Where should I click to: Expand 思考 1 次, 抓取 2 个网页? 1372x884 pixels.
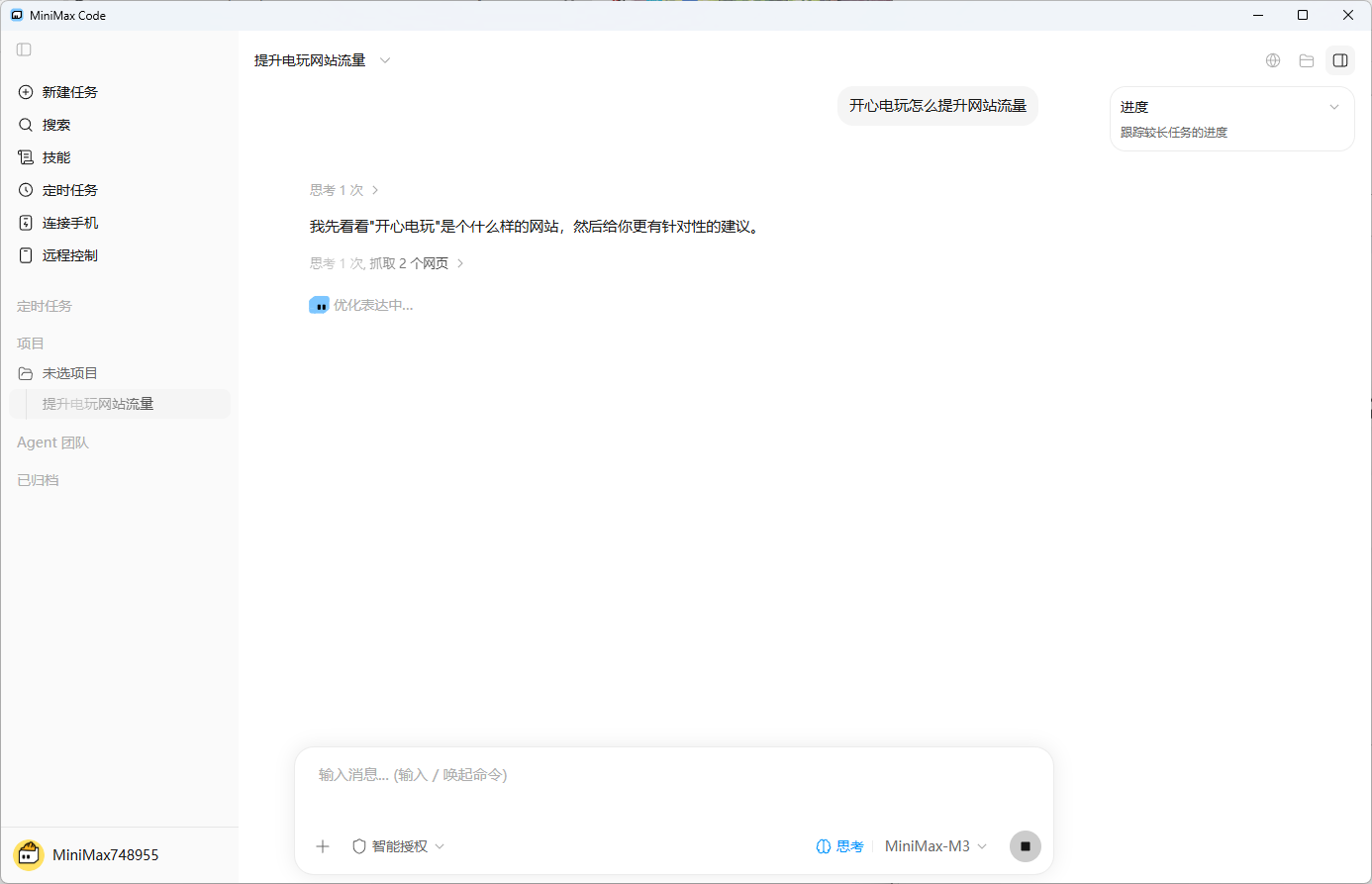click(387, 263)
